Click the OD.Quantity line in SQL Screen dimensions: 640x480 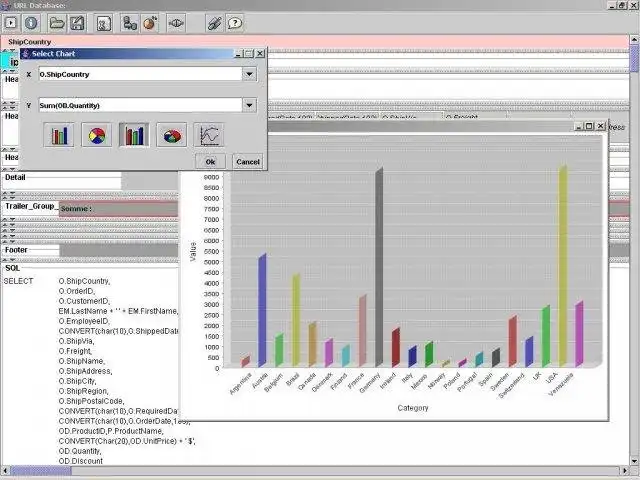[80, 451]
